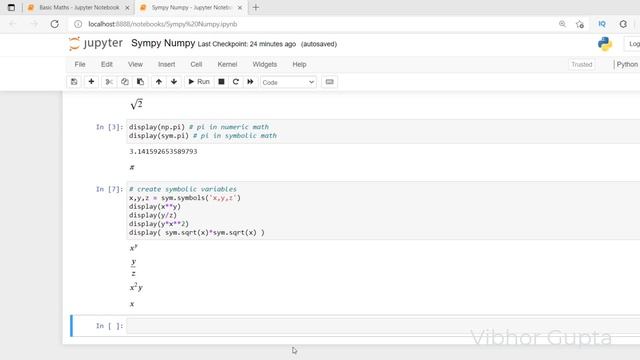Add page to favorites star icon
The width and height of the screenshot is (640, 360).
coord(580,24)
